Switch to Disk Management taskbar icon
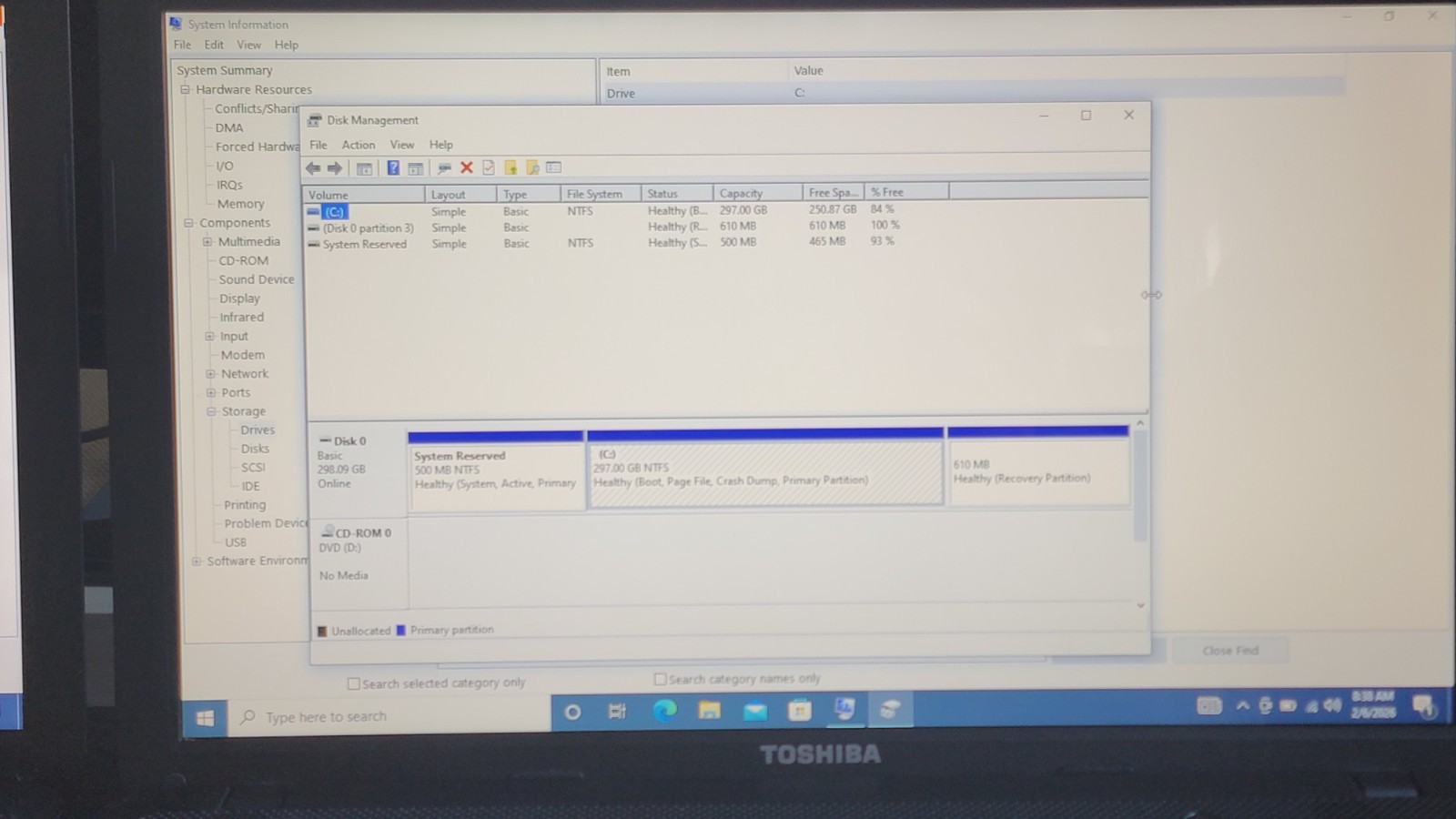This screenshot has width=1456, height=819. pyautogui.click(x=889, y=710)
